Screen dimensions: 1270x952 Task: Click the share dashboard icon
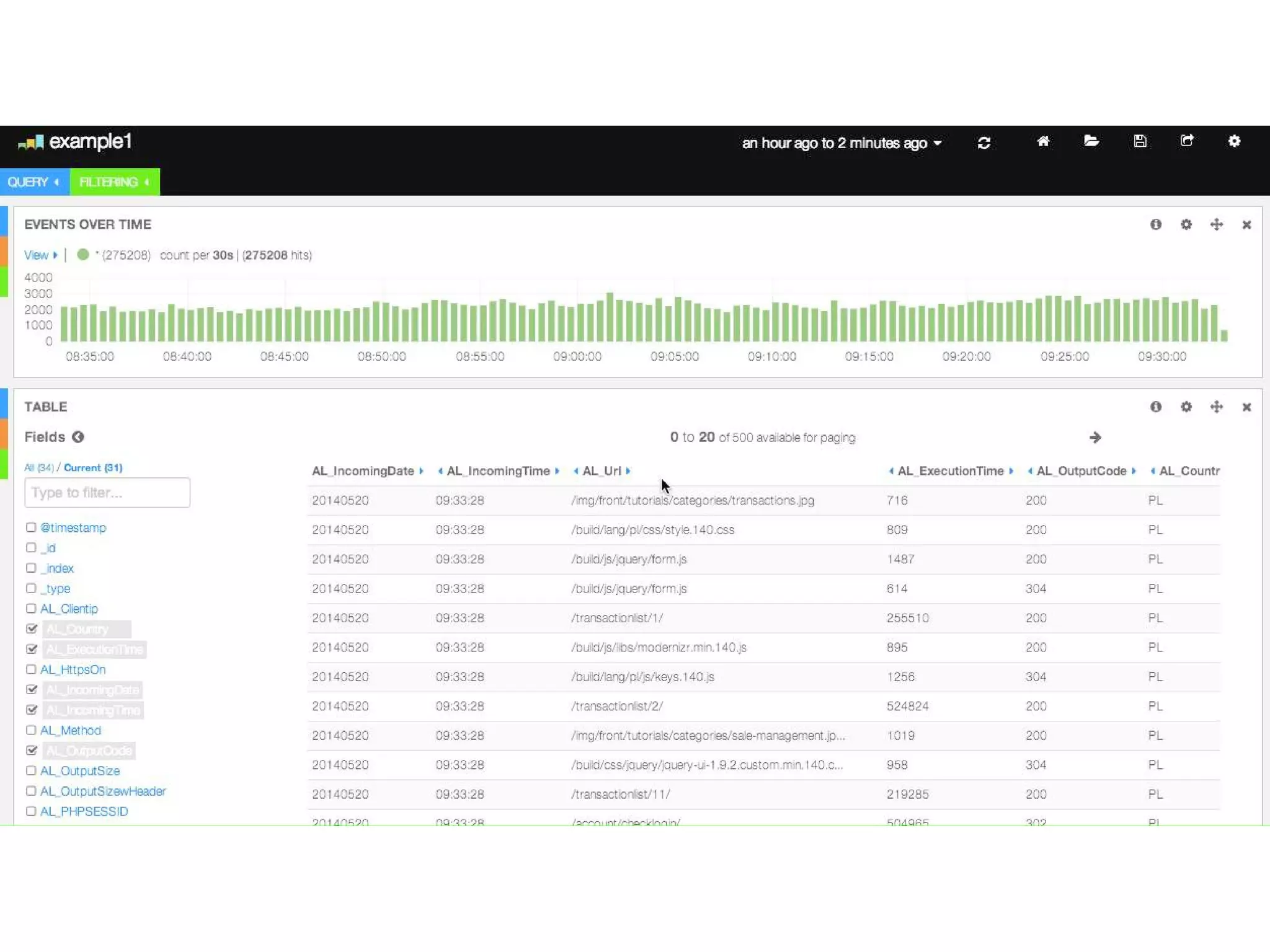[x=1187, y=141]
